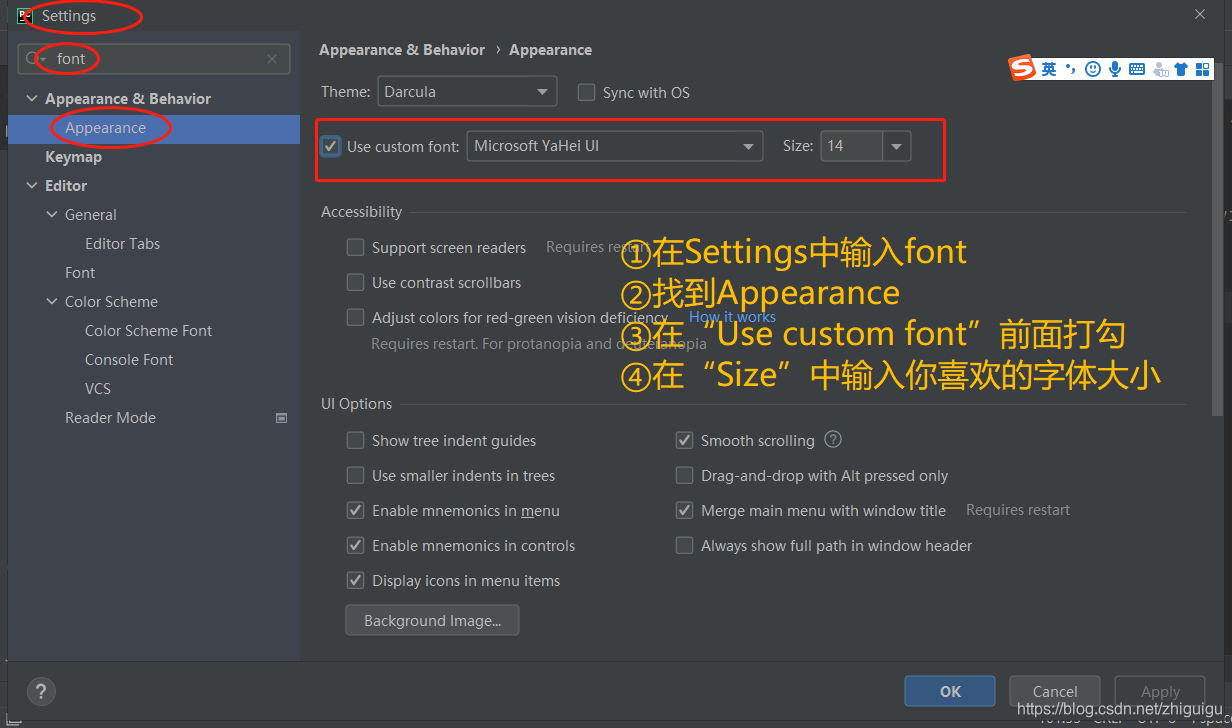Uncheck the Use custom font checkbox
Viewport: 1232px width, 728px height.
(x=331, y=146)
